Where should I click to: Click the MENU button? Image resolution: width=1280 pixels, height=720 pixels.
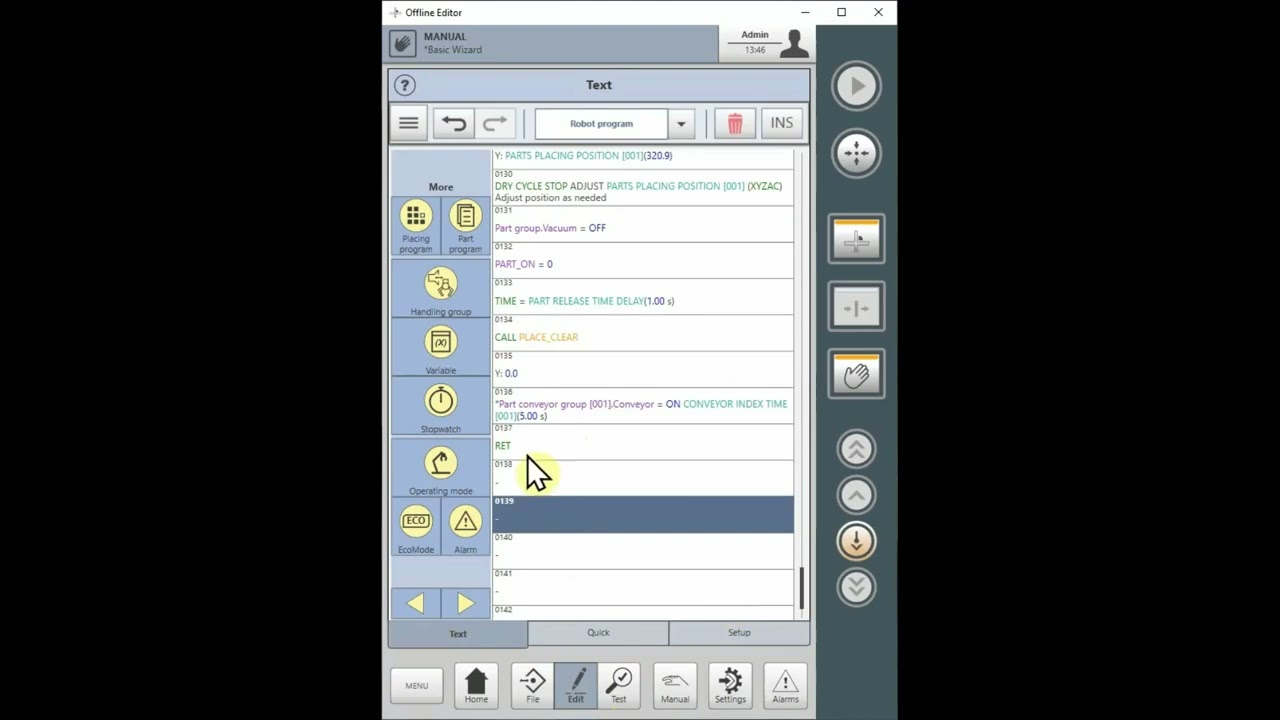[x=416, y=685]
